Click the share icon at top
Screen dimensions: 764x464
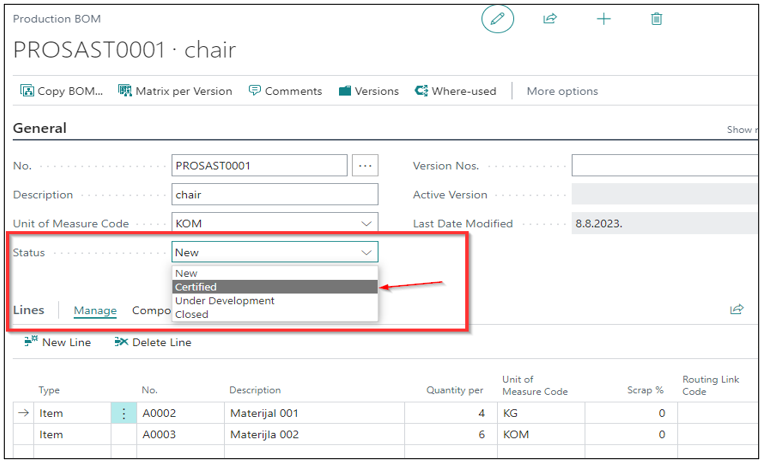(x=550, y=19)
